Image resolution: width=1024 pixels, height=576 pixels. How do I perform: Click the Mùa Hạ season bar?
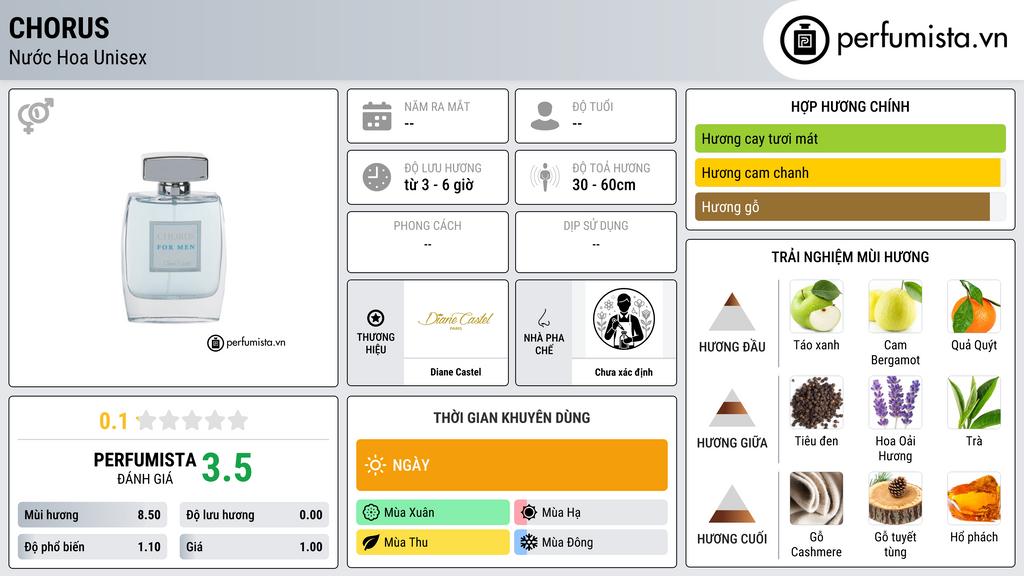(591, 513)
